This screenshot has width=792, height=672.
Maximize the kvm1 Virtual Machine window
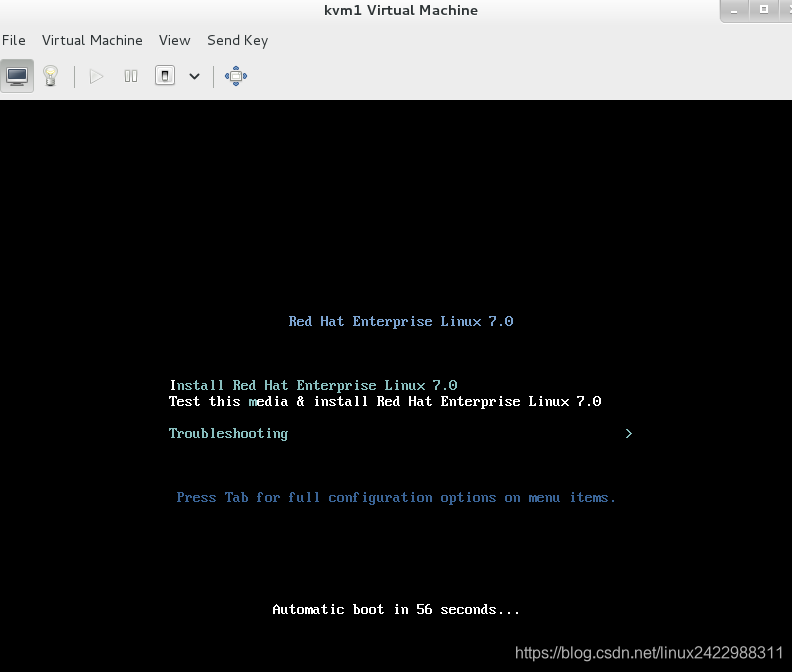(x=764, y=10)
